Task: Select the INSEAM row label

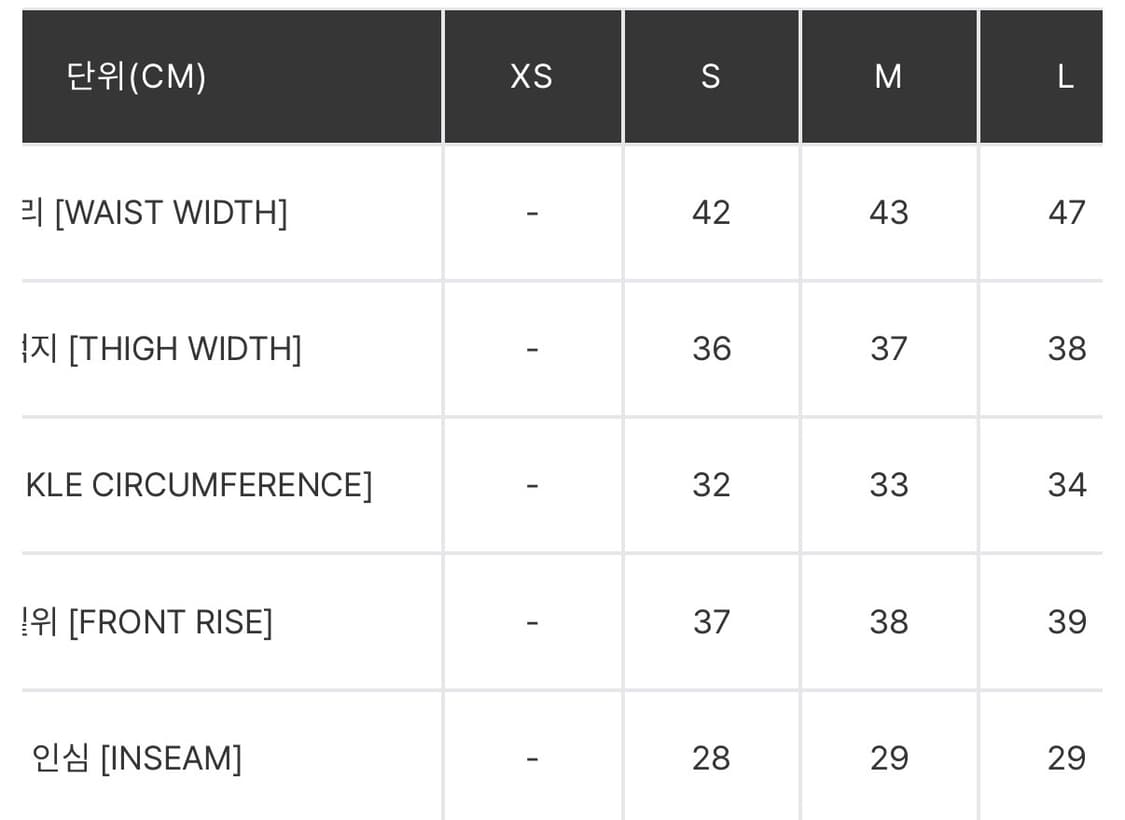Action: point(137,758)
